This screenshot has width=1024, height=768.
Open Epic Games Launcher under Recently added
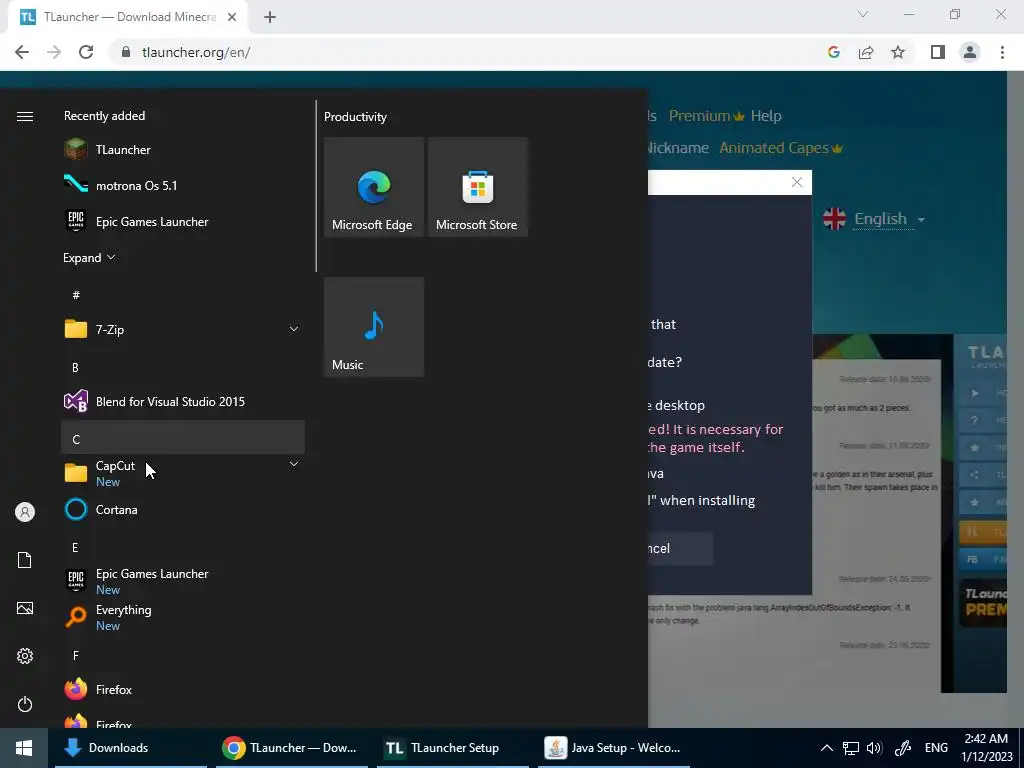point(183,221)
